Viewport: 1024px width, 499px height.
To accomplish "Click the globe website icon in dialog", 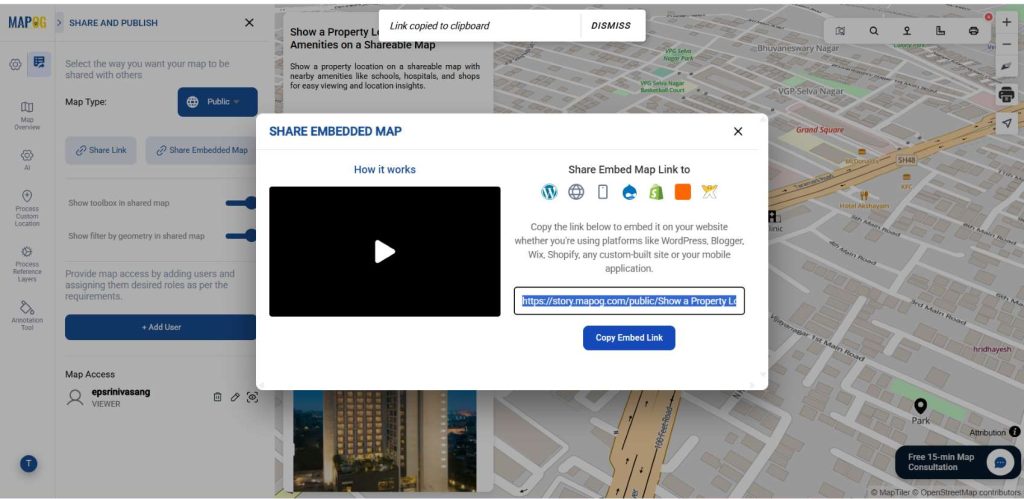I will 576,191.
